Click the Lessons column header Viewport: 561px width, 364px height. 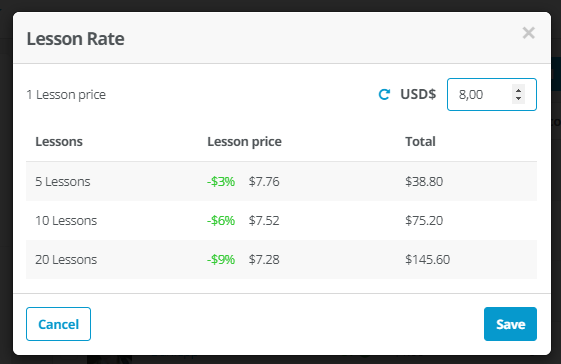59,142
